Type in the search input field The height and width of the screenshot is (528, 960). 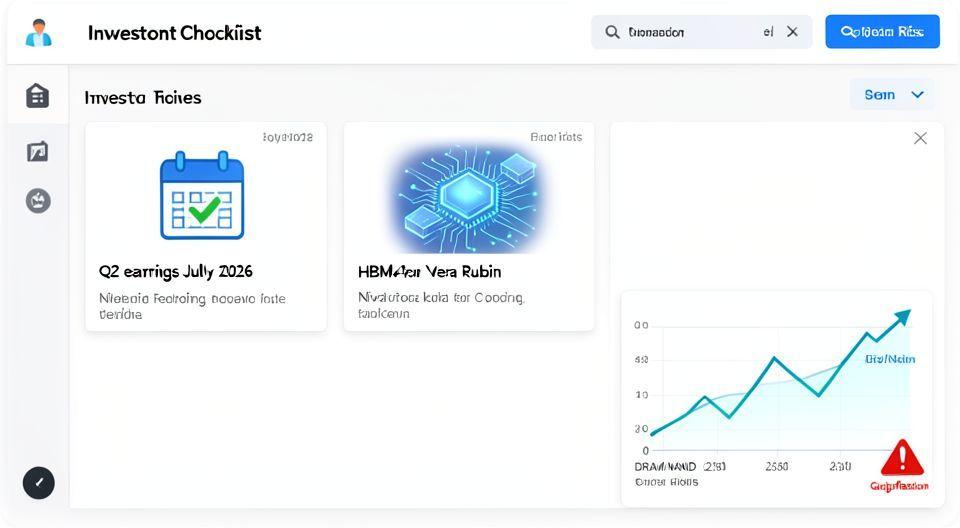tap(690, 32)
